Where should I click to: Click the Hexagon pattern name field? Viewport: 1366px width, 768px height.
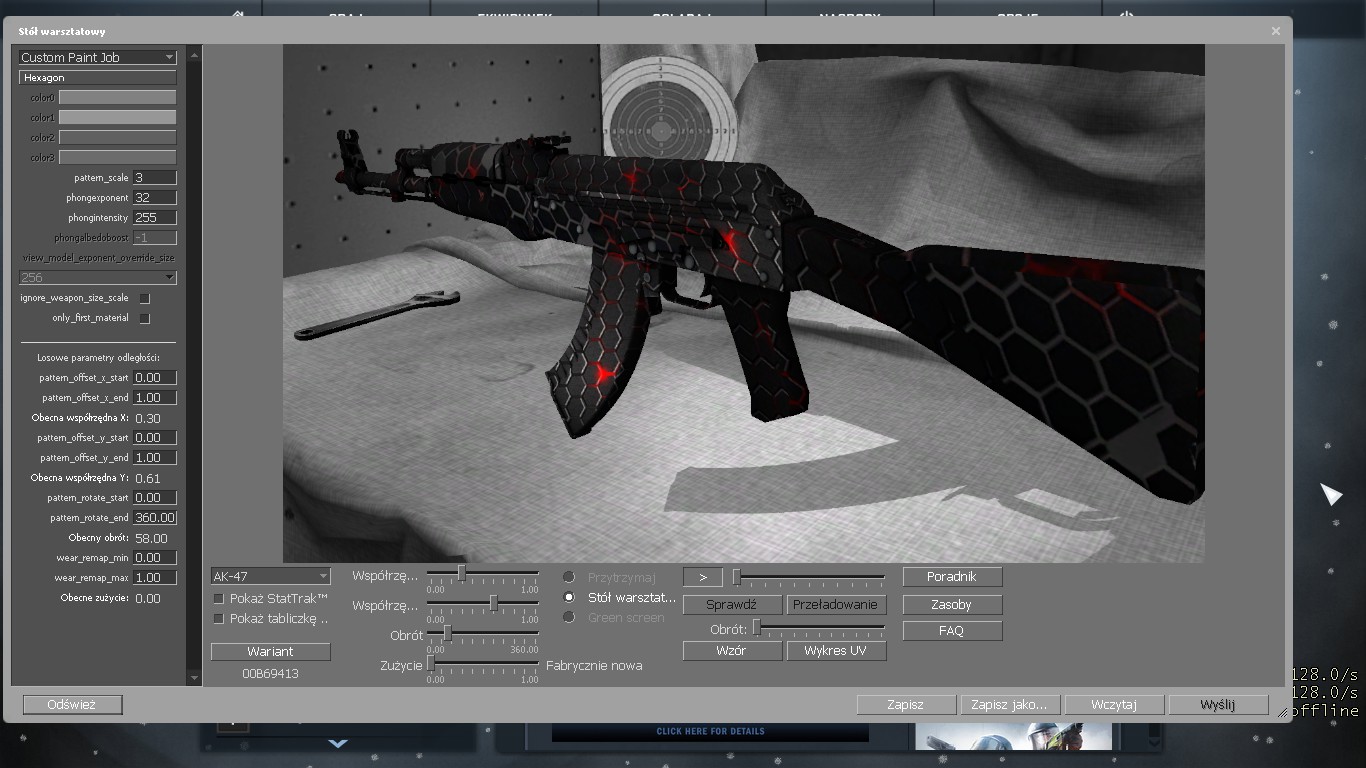point(98,77)
